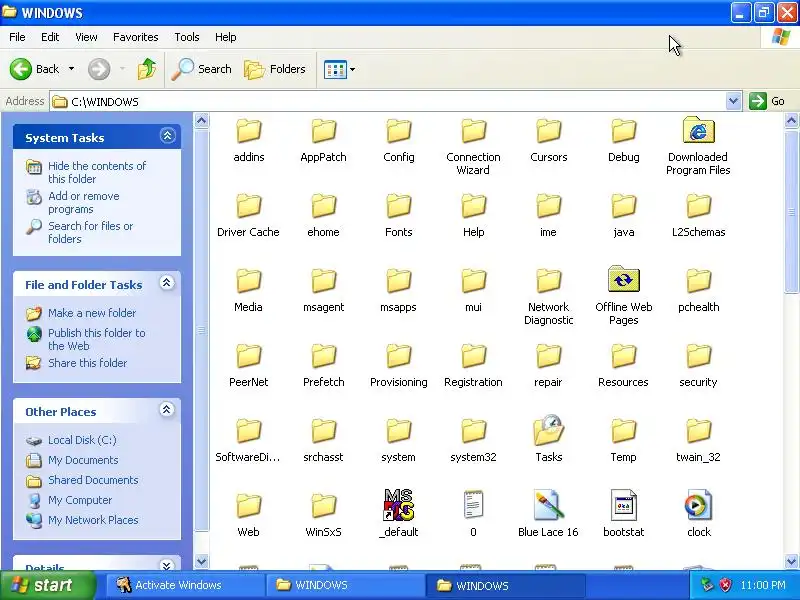Select the Driver Cache folder
The width and height of the screenshot is (800, 600).
click(248, 215)
